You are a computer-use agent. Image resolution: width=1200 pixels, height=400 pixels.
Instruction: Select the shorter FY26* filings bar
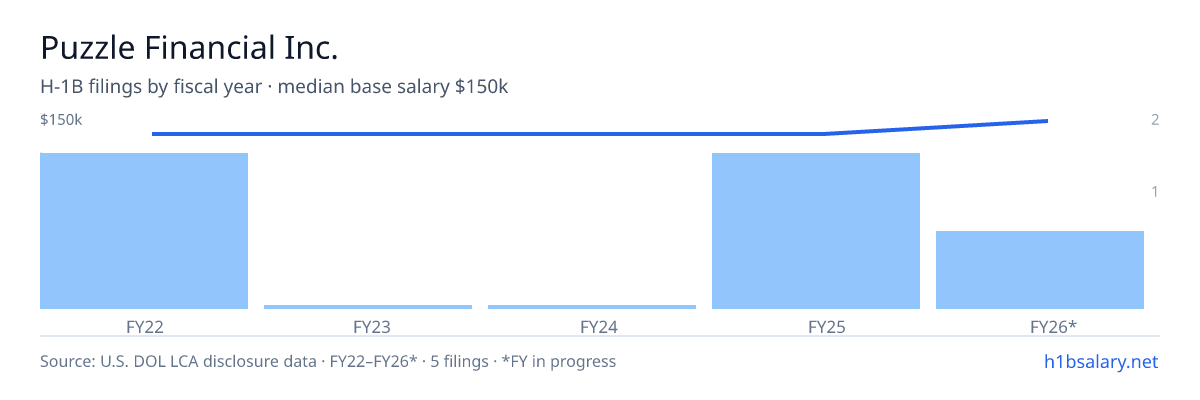tap(1040, 270)
